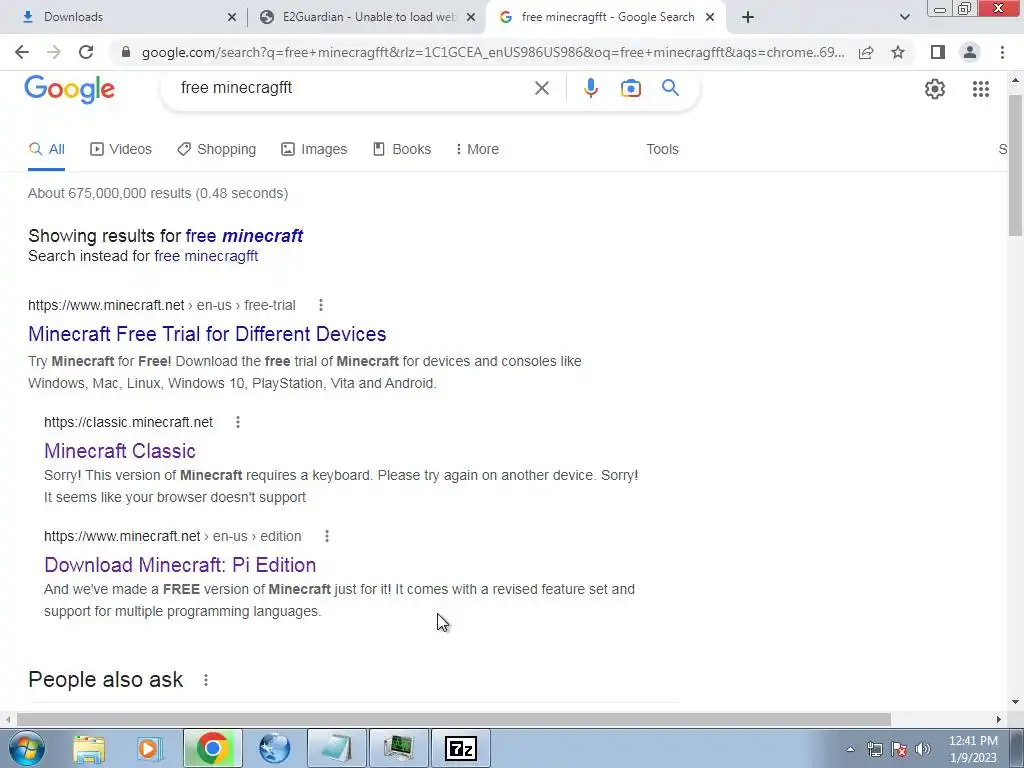Click the Google logo
Viewport: 1024px width, 768px height.
click(69, 89)
